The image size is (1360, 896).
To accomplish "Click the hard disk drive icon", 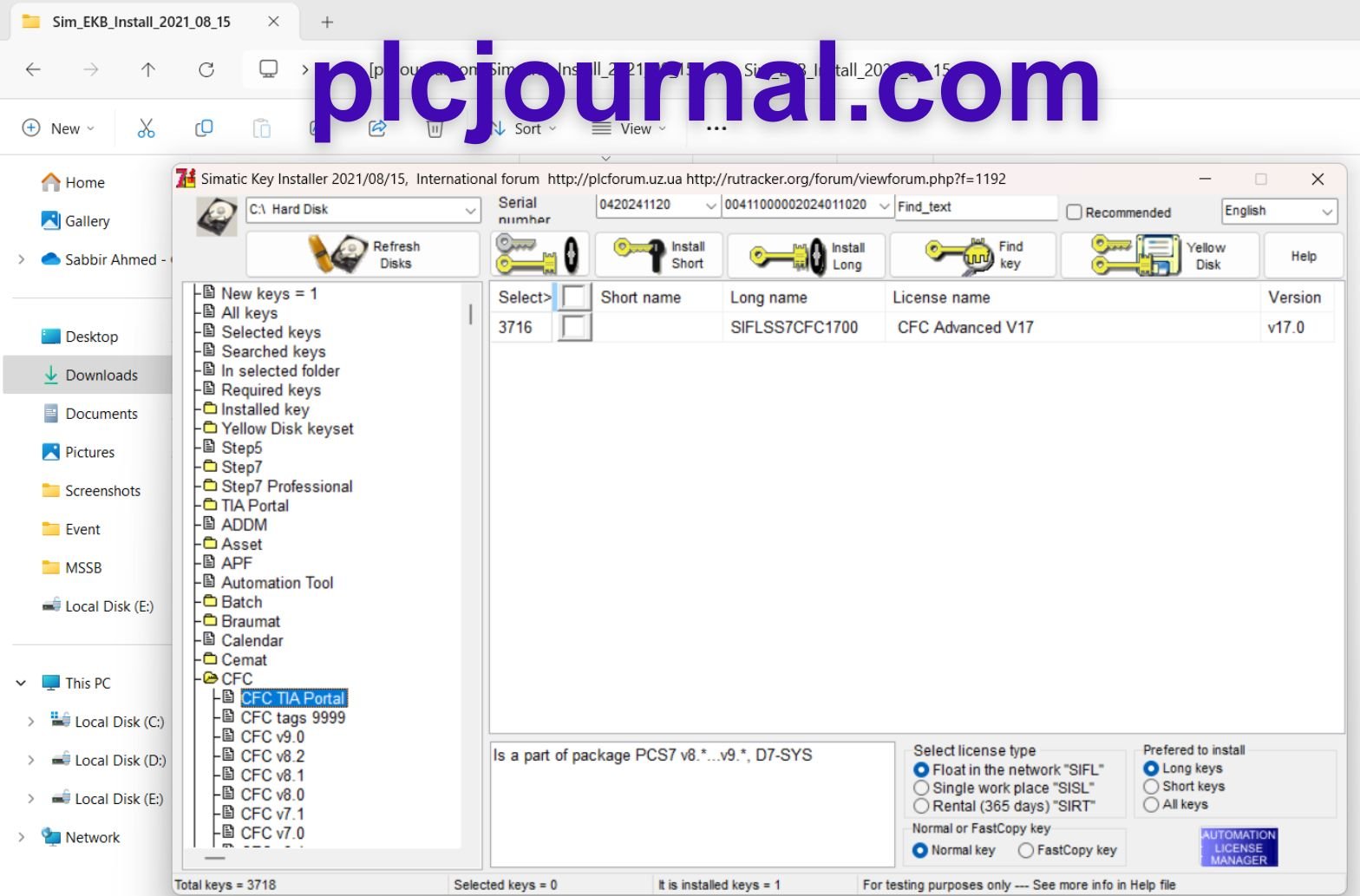I will pyautogui.click(x=217, y=216).
